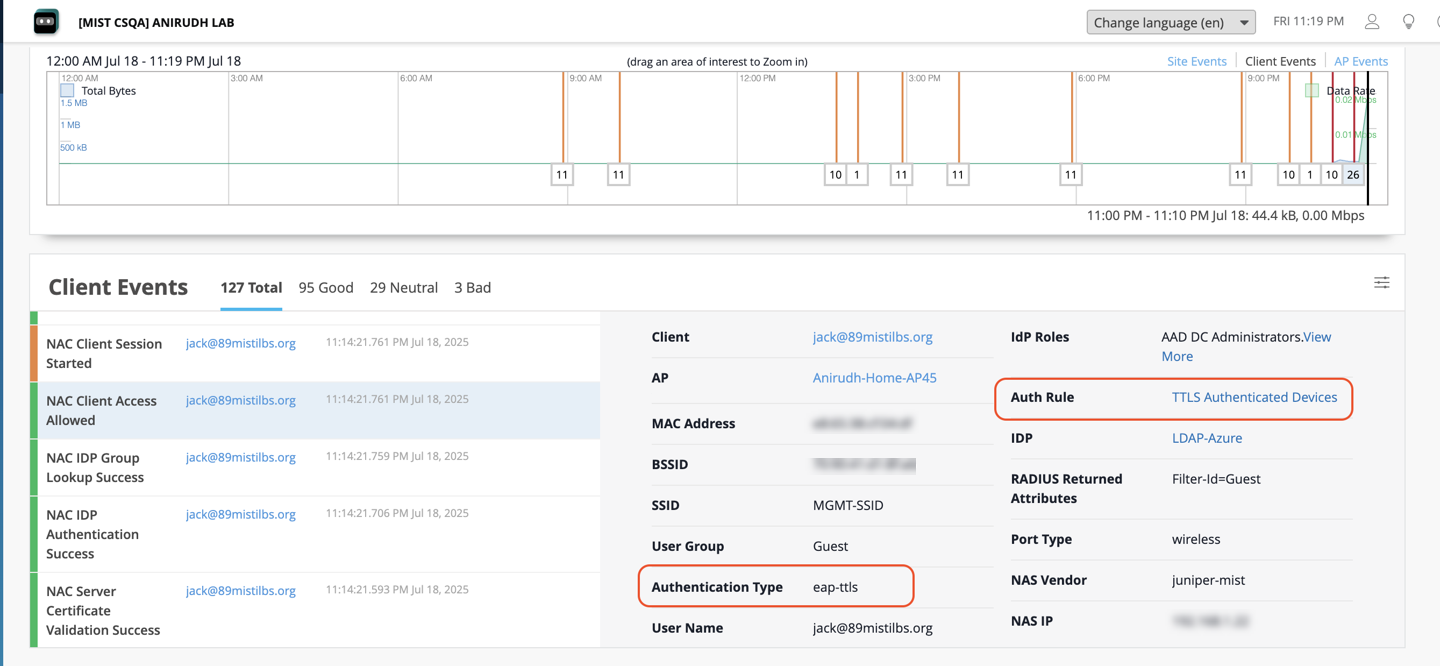Open the Anirudh-Home-AP45 access point link
1440x666 pixels.
pyautogui.click(x=874, y=378)
